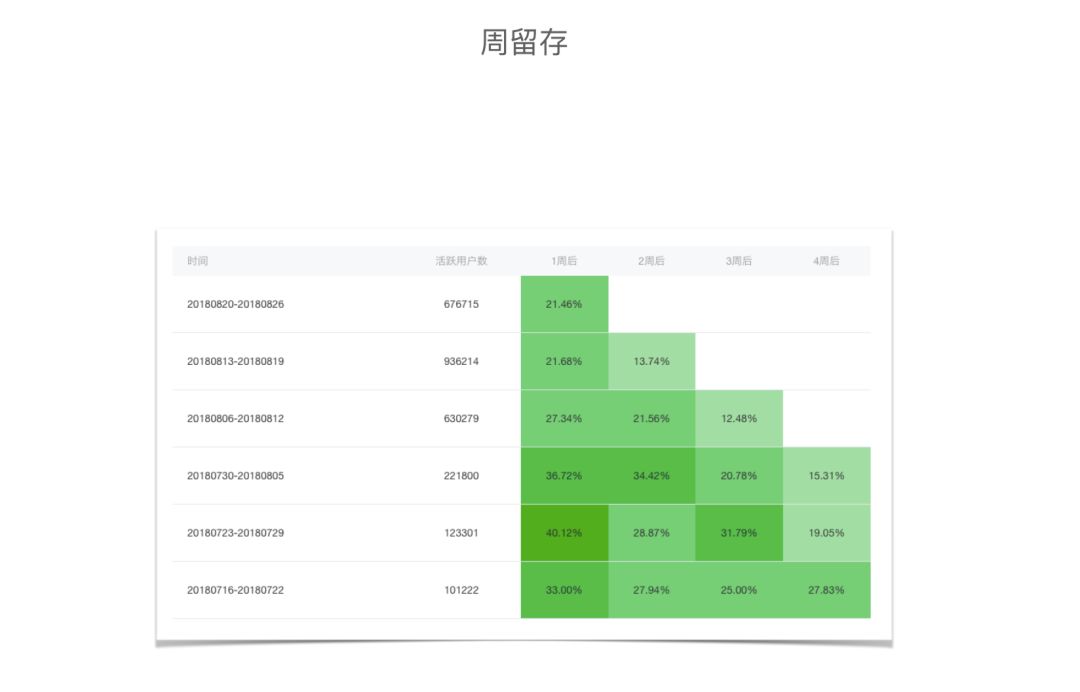Click the 活跃用户数 column header
This screenshot has height=692, width=1080.
pyautogui.click(x=461, y=261)
